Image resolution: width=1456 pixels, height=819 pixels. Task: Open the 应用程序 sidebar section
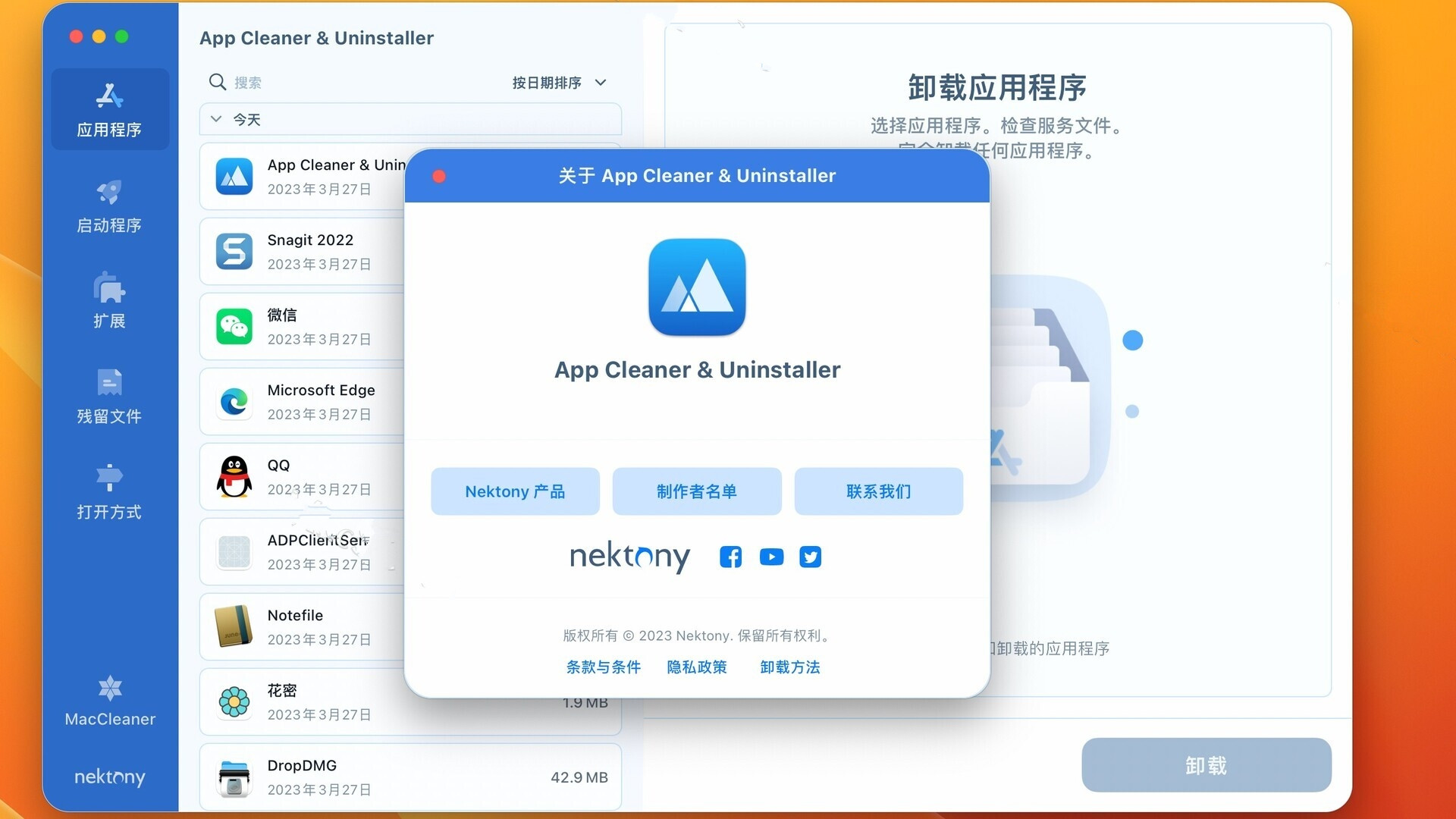tap(109, 110)
